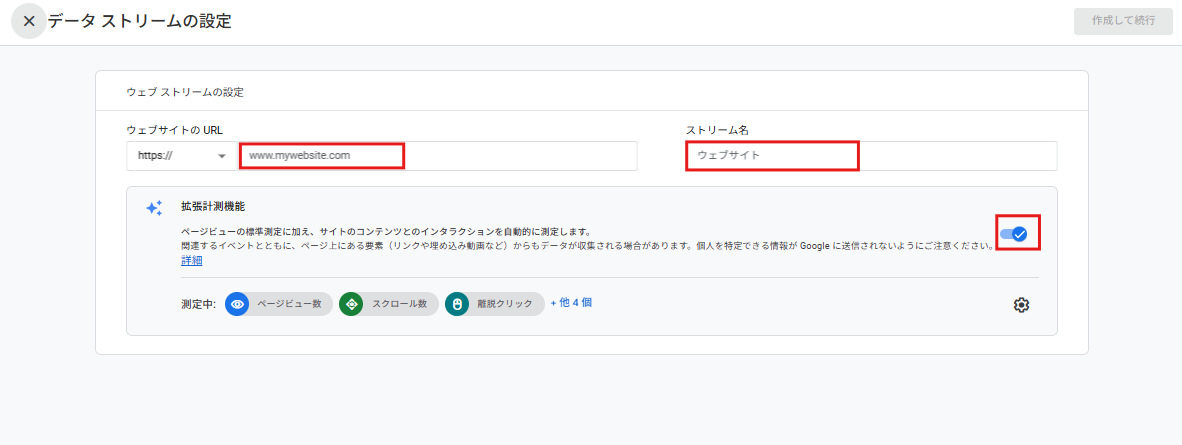Show the + 他 4 個 measurements
This screenshot has height=445, width=1182.
pos(571,302)
